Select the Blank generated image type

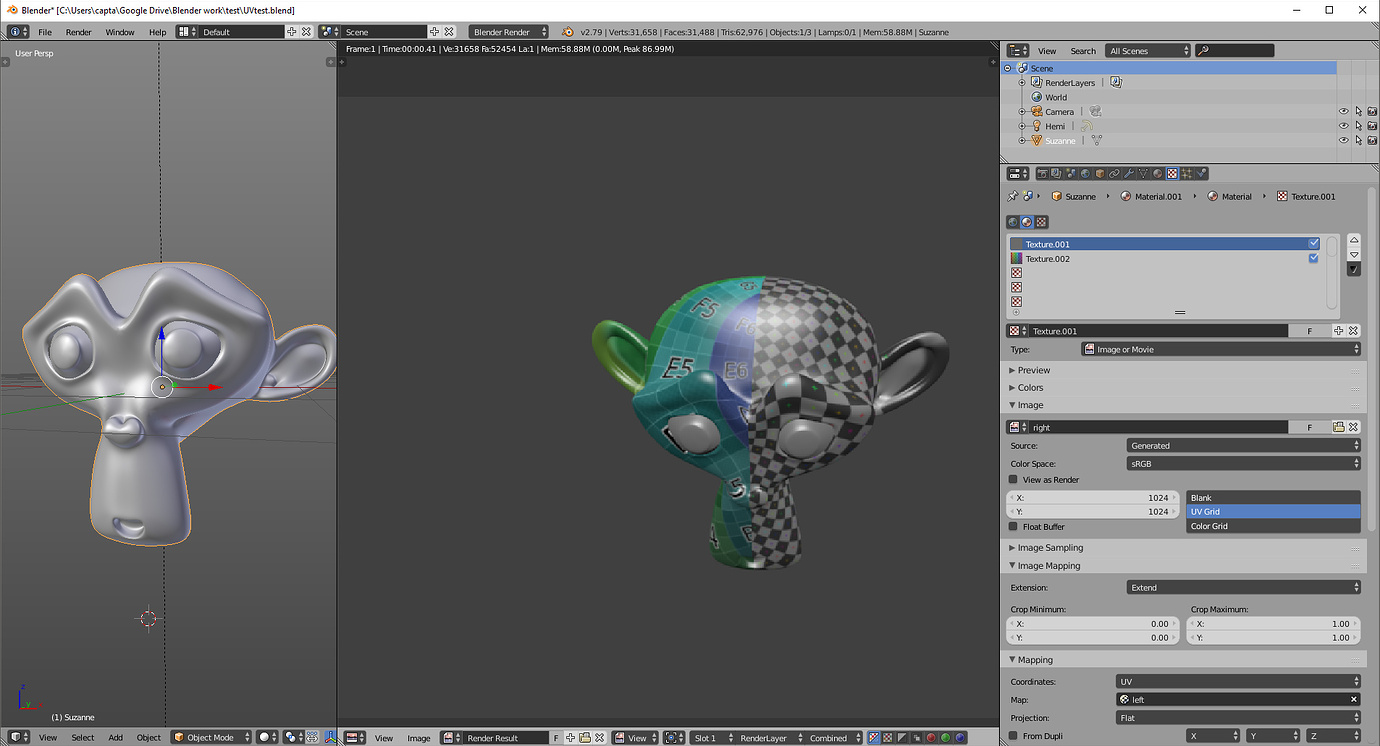tap(1273, 498)
